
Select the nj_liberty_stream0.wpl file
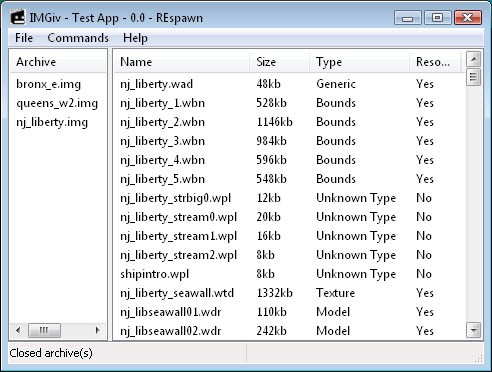click(178, 217)
